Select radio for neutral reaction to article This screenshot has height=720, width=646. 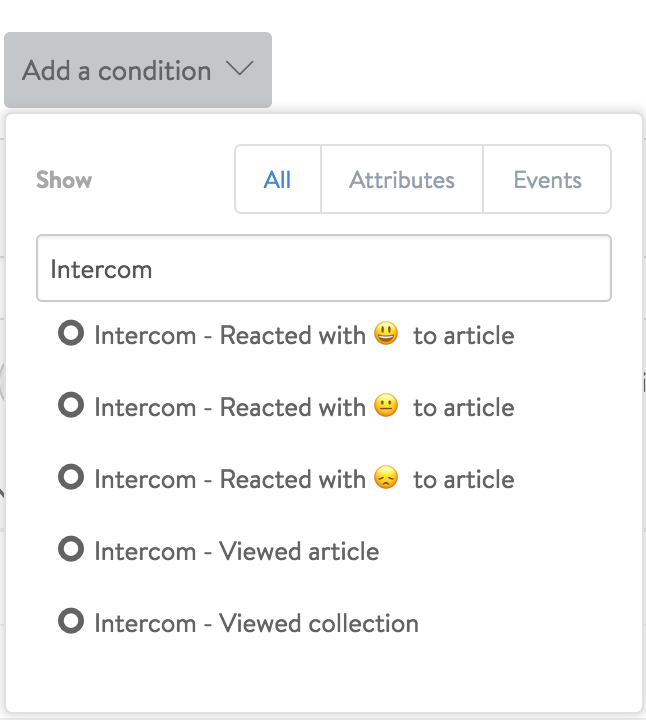[71, 405]
